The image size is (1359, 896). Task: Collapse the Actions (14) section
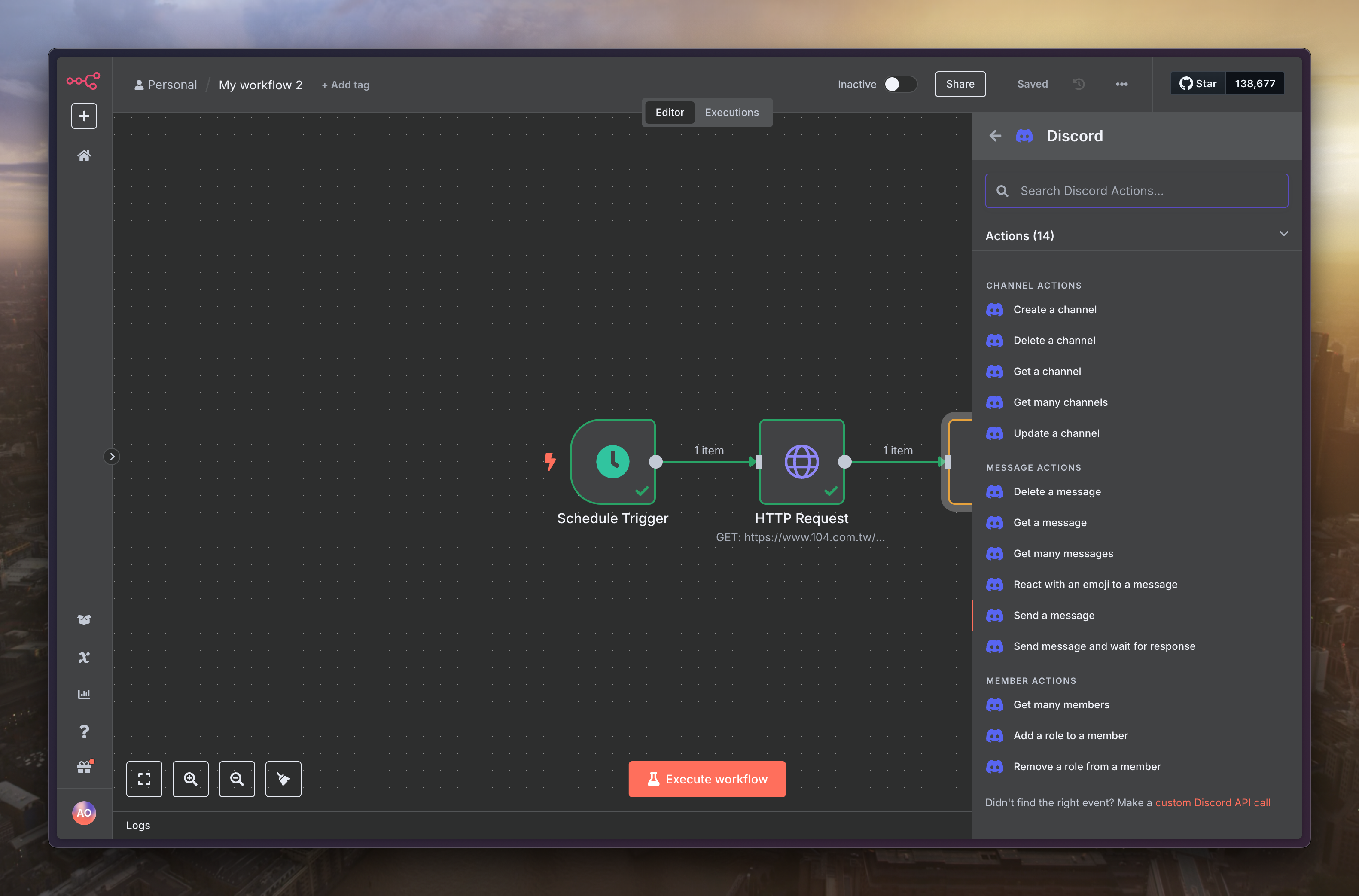pyautogui.click(x=1283, y=234)
